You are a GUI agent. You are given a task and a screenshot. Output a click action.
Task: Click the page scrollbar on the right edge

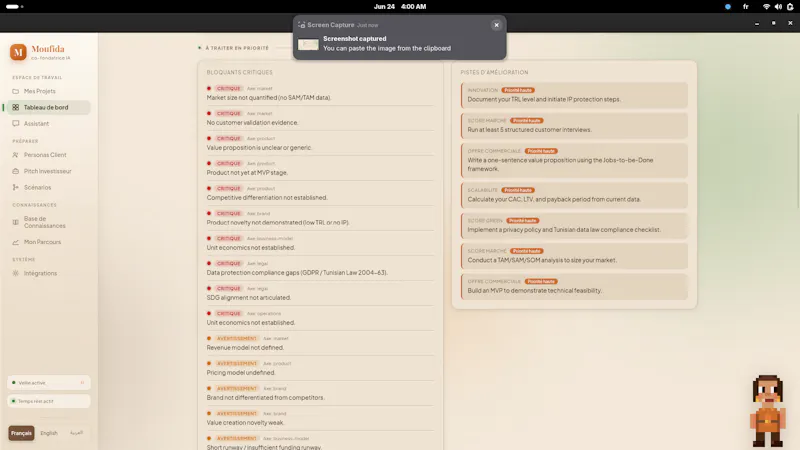(797, 160)
